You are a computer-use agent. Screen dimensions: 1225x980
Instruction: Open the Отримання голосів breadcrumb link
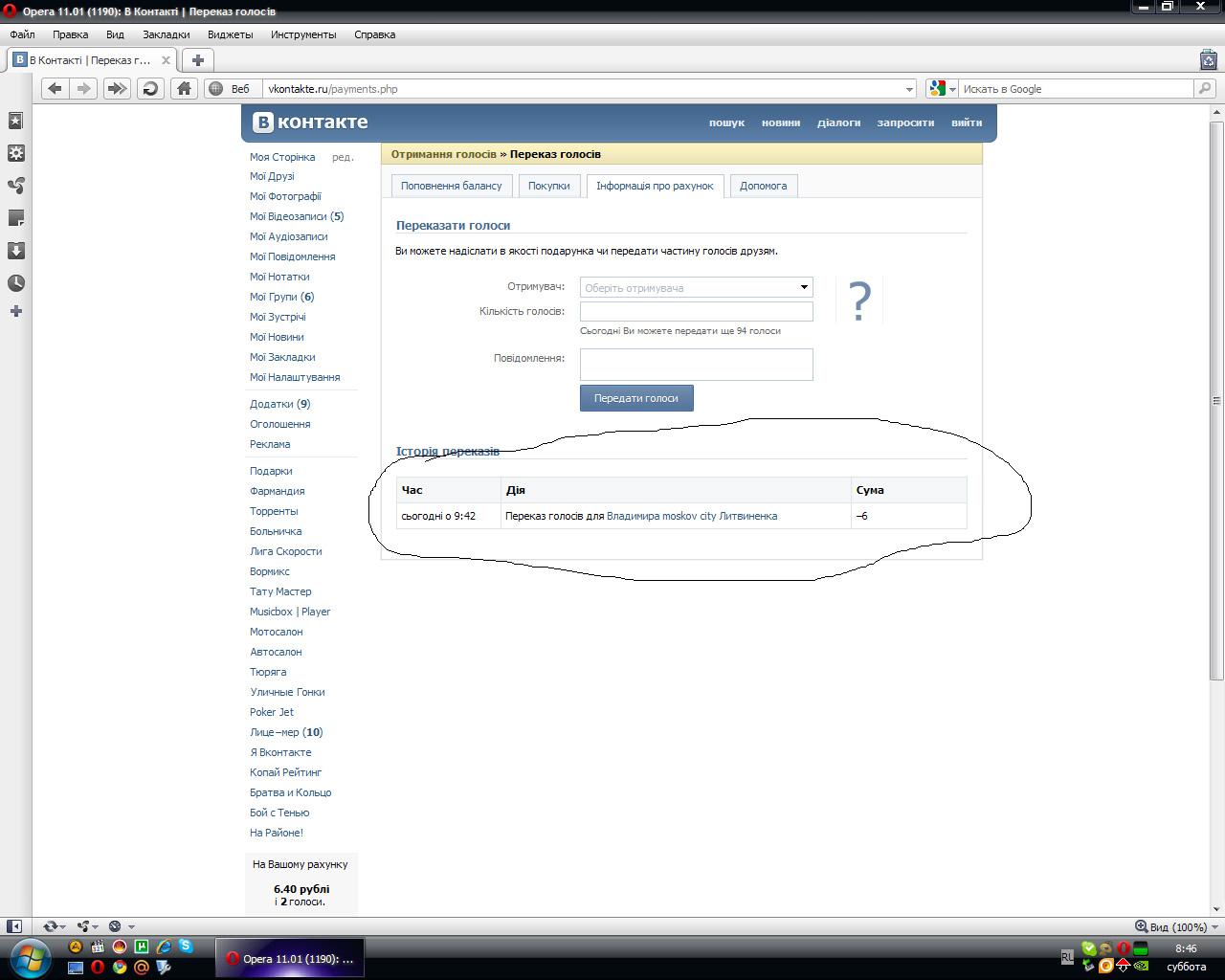[444, 154]
